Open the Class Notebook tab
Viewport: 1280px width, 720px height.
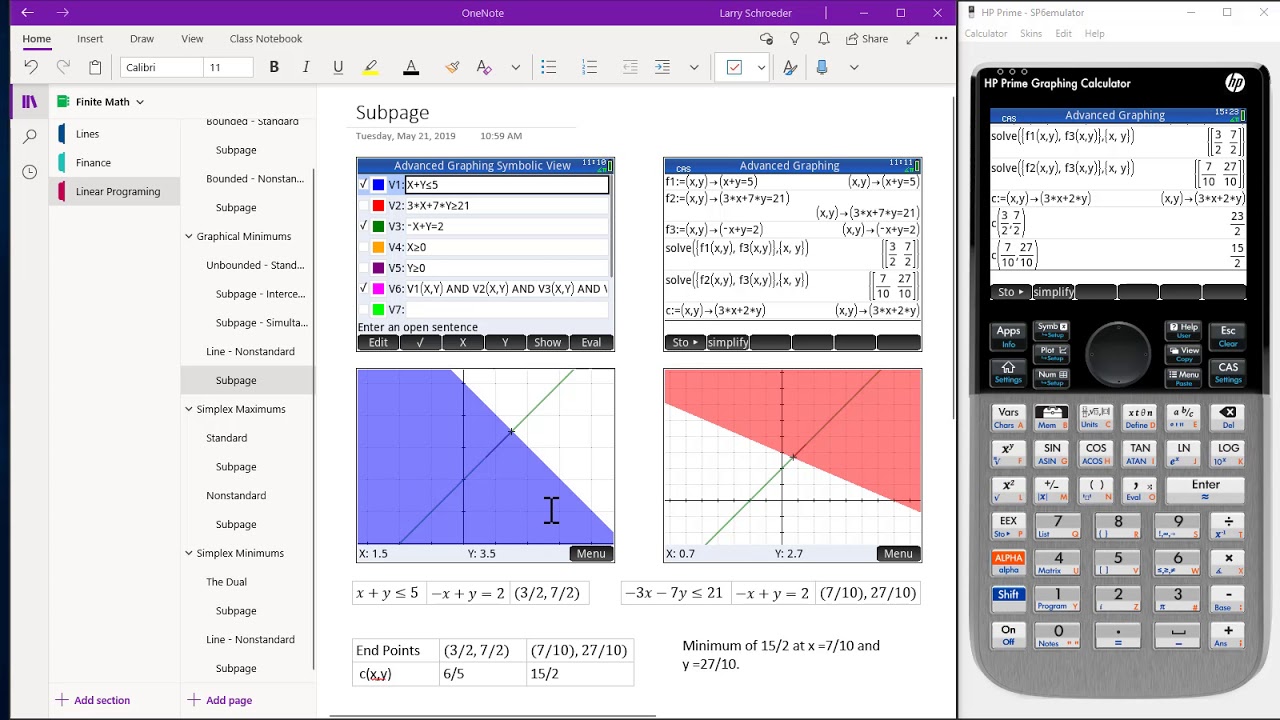[266, 39]
